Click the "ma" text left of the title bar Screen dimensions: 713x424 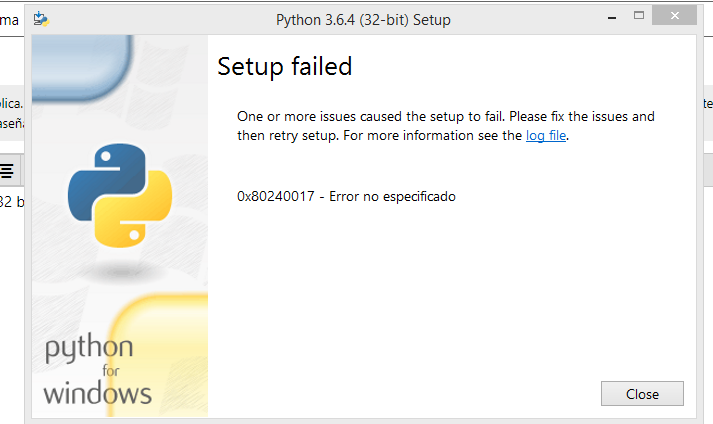tap(9, 20)
